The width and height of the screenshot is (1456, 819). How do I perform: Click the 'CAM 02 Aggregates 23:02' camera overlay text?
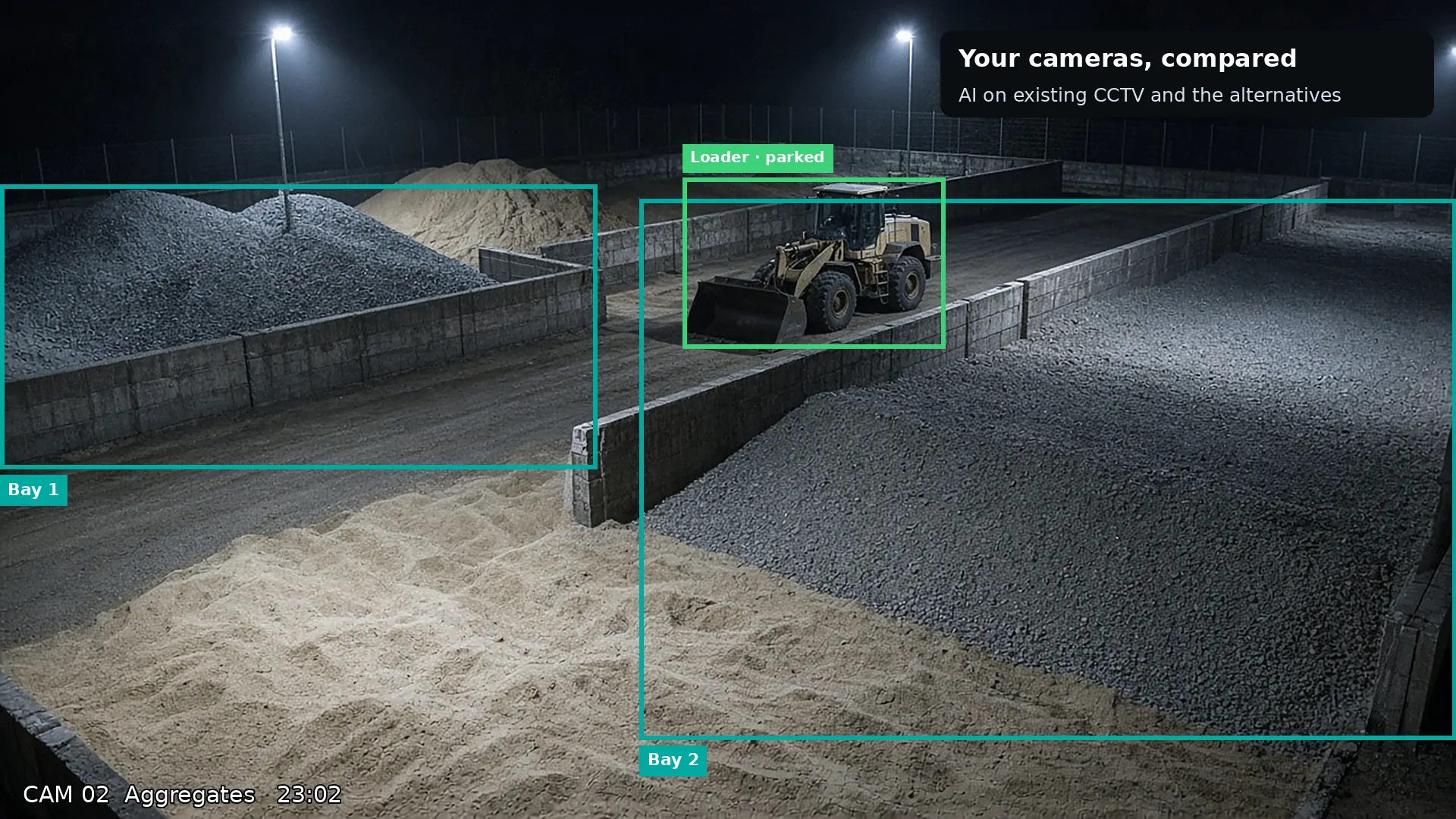pyautogui.click(x=182, y=794)
